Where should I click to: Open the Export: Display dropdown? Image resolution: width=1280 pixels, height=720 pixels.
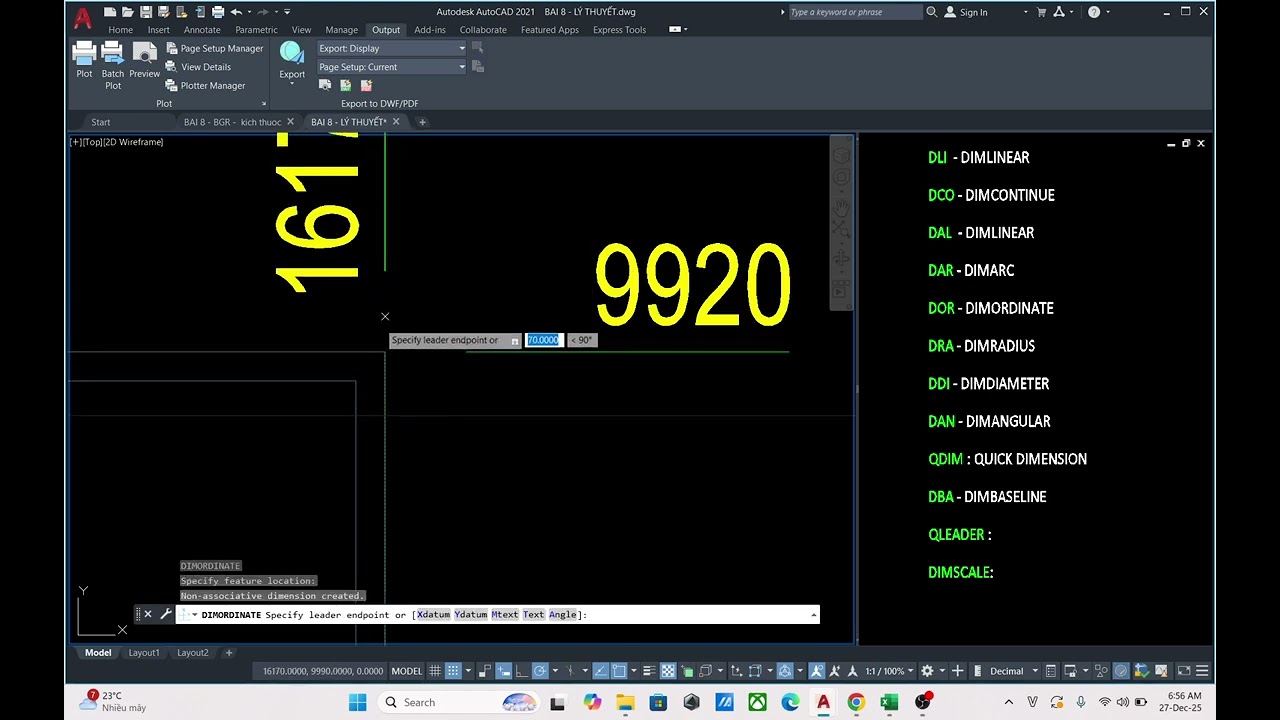coord(391,48)
